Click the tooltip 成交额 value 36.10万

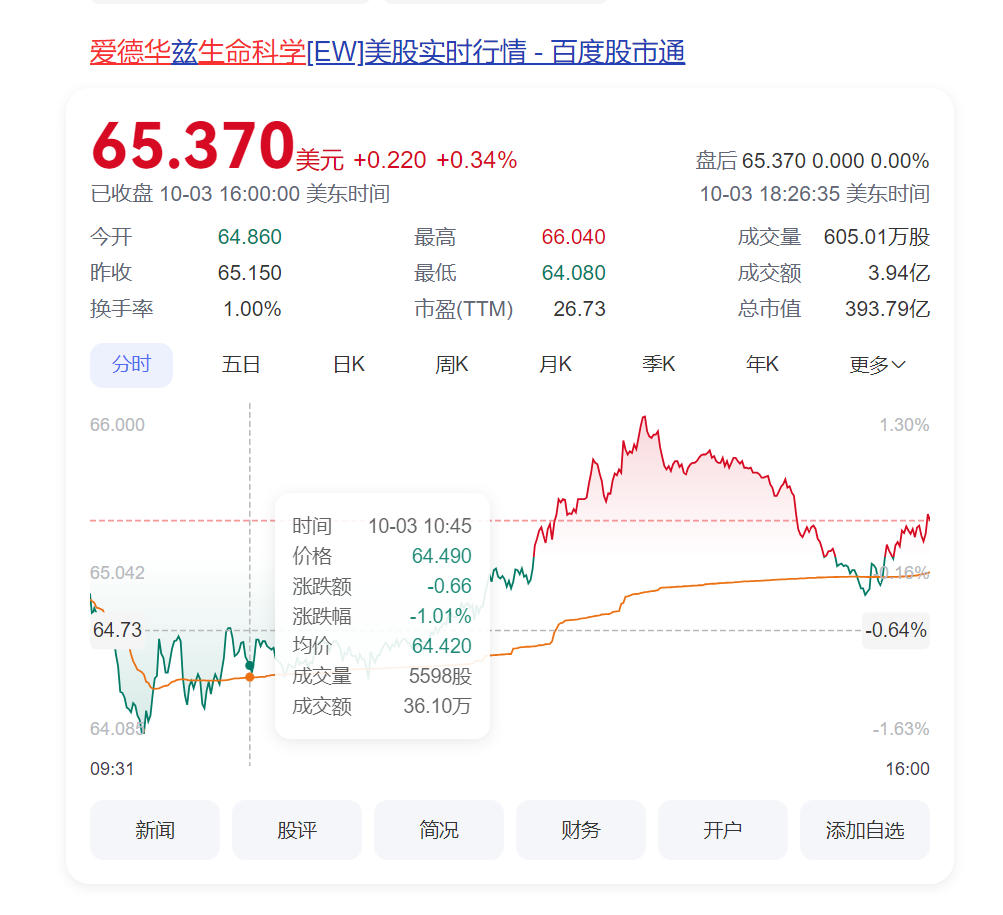click(438, 706)
